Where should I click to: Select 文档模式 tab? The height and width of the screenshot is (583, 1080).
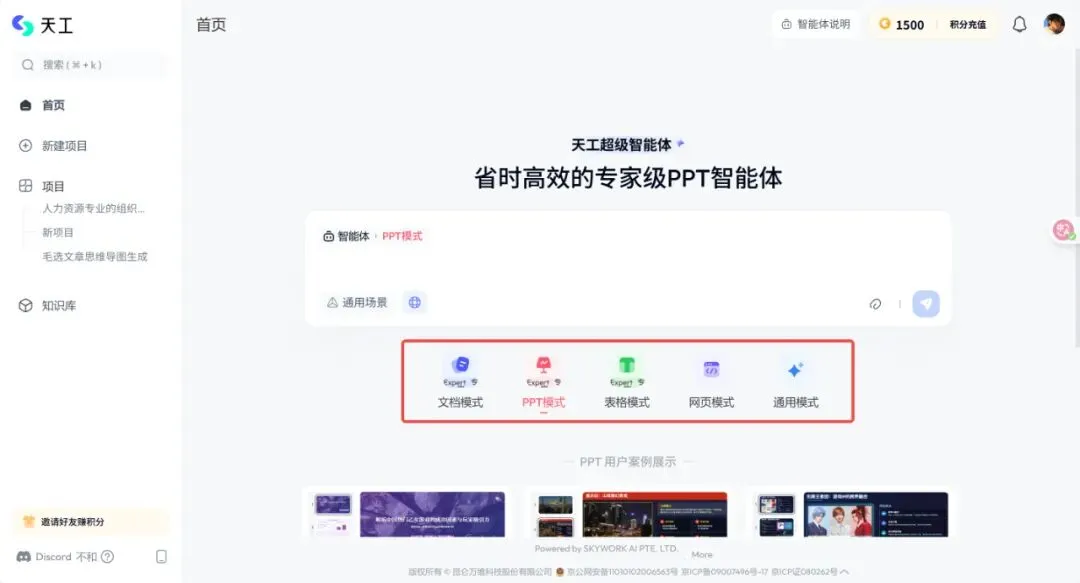(x=460, y=382)
